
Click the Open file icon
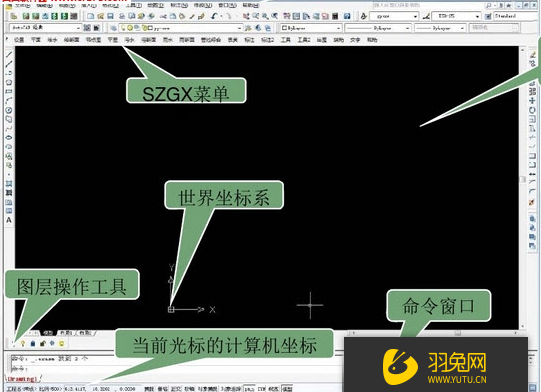click(100, 16)
